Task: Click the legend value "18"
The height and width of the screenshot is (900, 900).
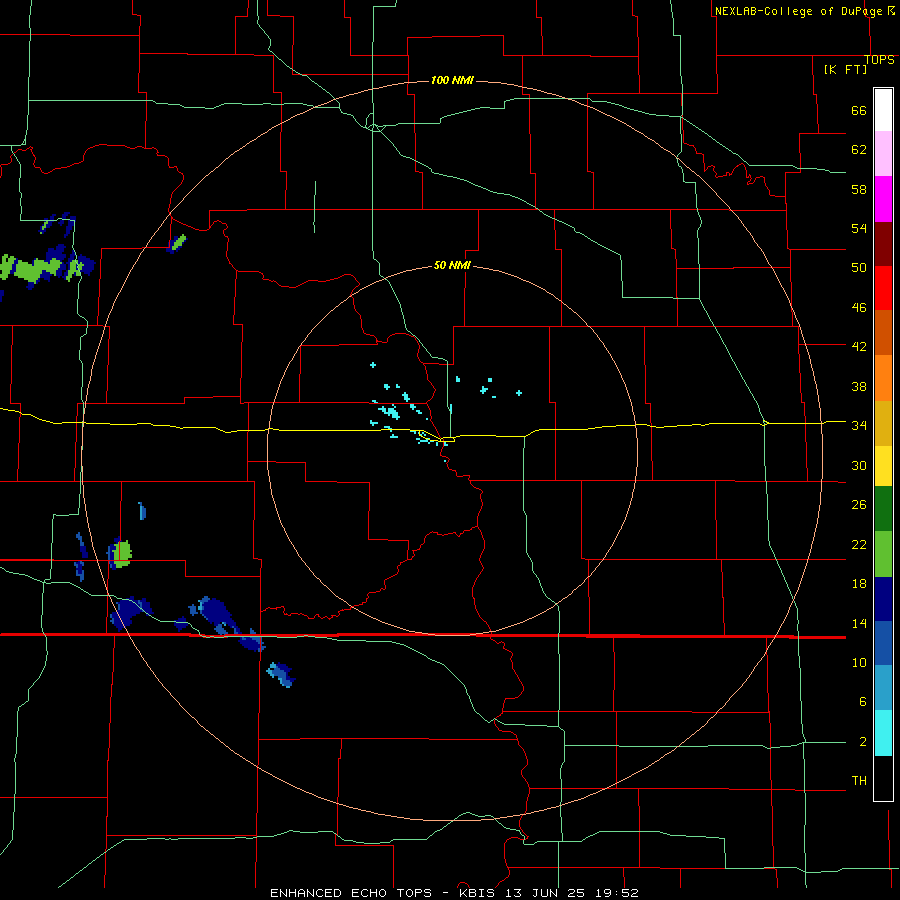Action: 859,584
